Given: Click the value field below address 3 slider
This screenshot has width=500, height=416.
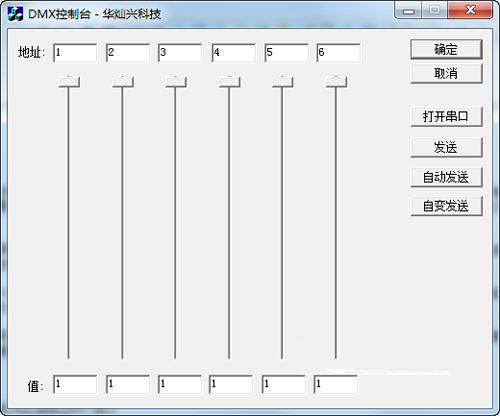Looking at the screenshot, I should [180, 385].
